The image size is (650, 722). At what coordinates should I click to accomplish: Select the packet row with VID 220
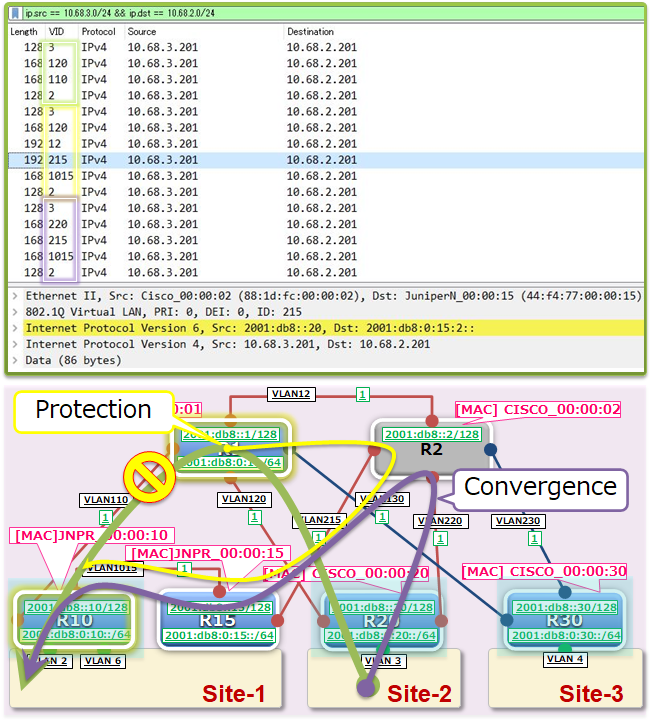tap(326, 224)
